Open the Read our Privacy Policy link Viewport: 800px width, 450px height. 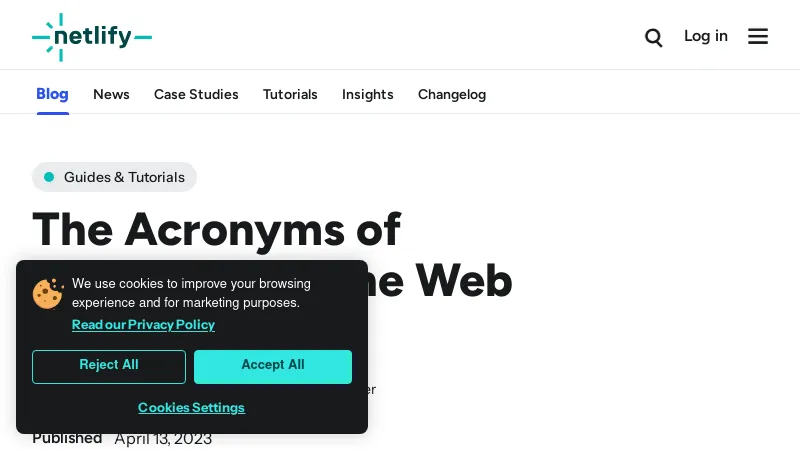point(143,325)
